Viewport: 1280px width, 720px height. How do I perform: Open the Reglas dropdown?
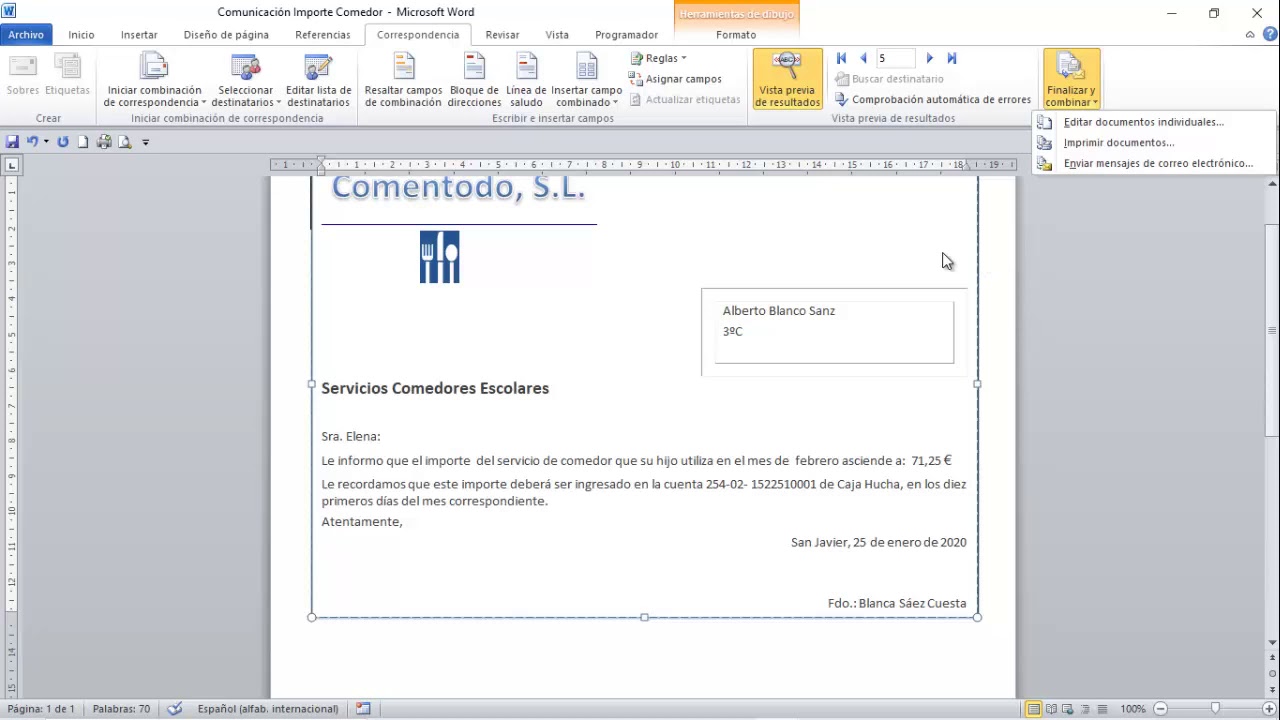[x=657, y=58]
